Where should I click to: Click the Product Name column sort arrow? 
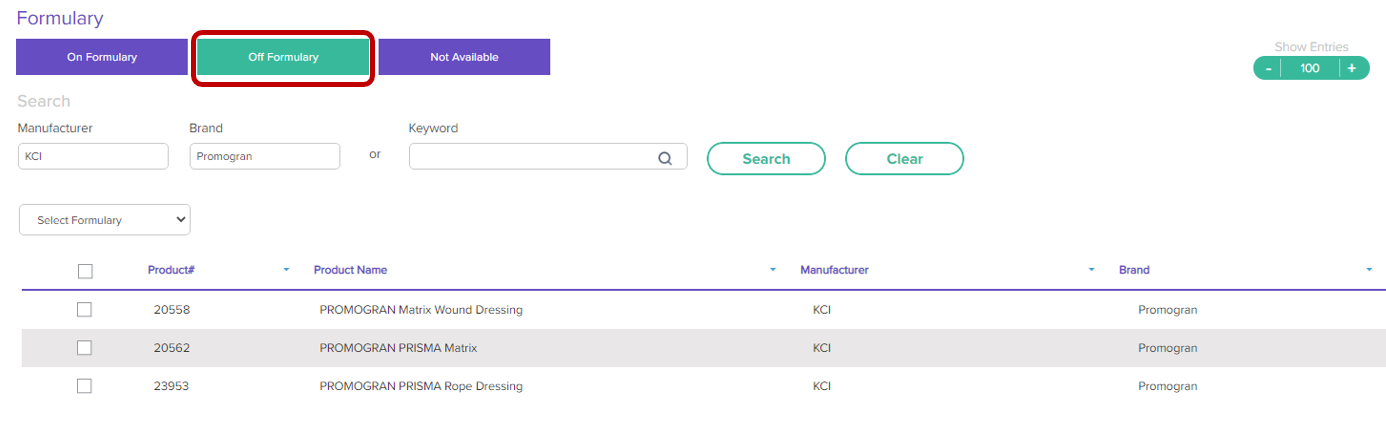(772, 270)
